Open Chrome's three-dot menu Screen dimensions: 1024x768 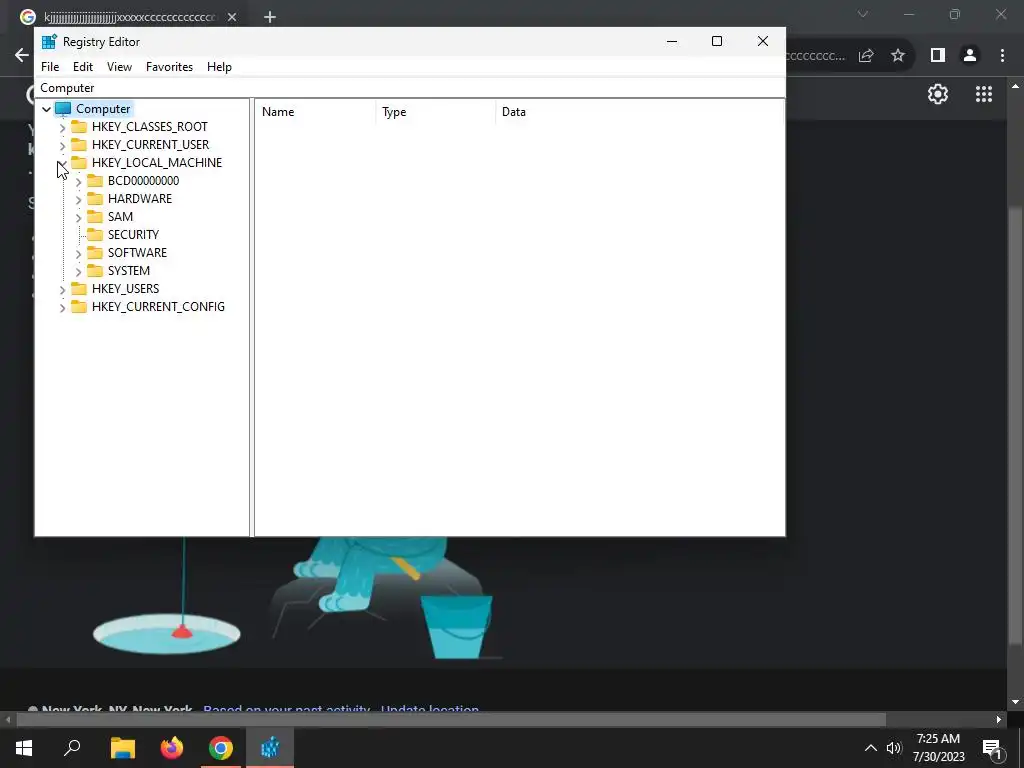point(1002,56)
